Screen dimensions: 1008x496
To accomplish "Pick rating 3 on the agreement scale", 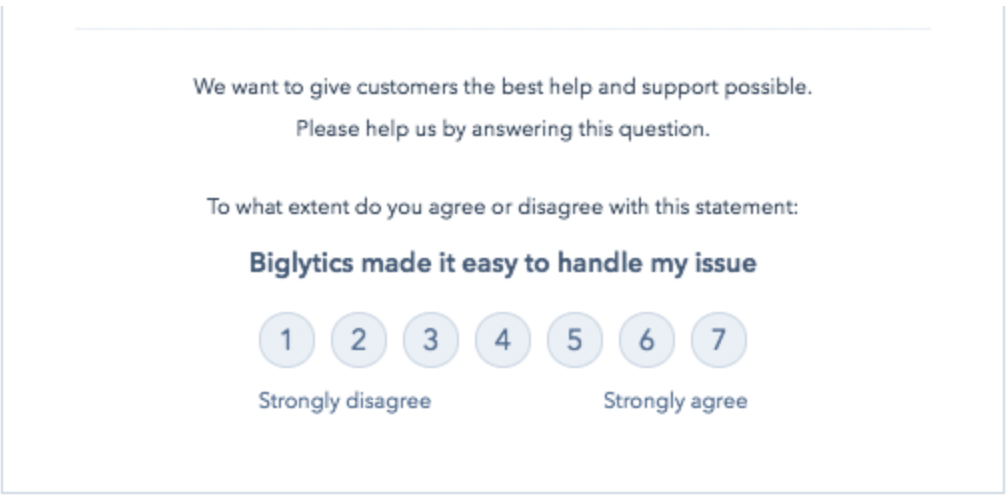I will pyautogui.click(x=431, y=340).
